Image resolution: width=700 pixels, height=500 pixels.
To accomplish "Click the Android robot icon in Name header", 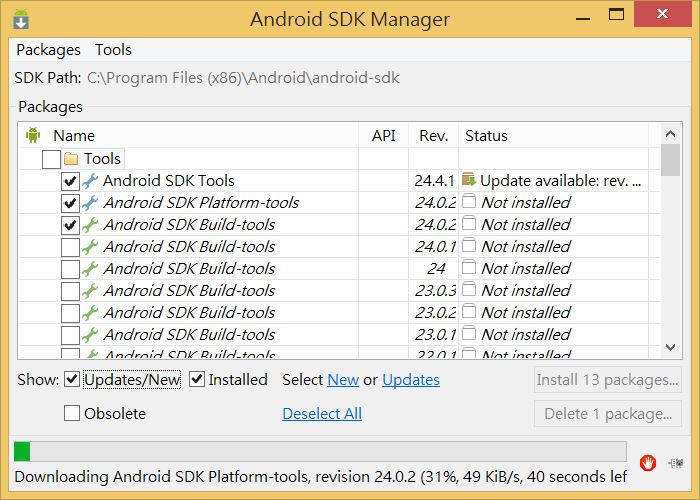I will pos(32,135).
